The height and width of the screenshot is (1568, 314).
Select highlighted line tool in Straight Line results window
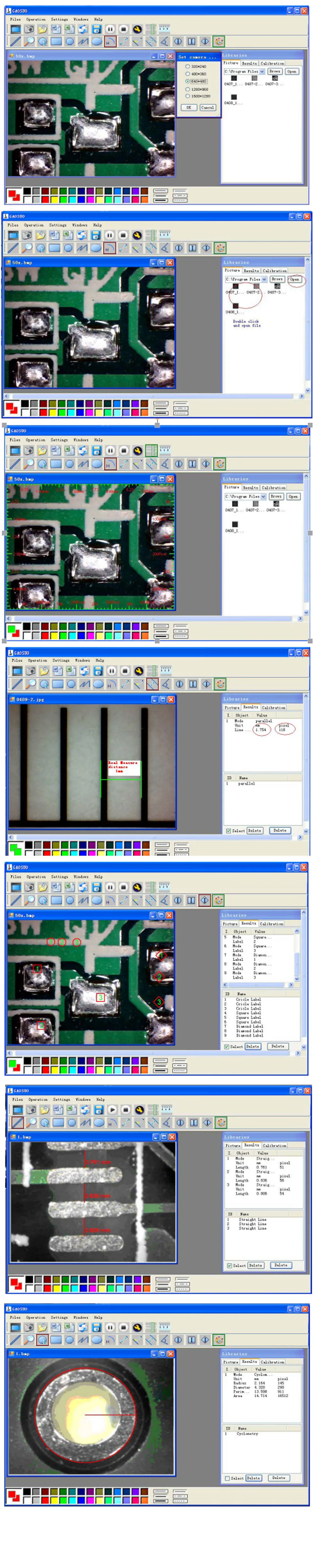18,1122
